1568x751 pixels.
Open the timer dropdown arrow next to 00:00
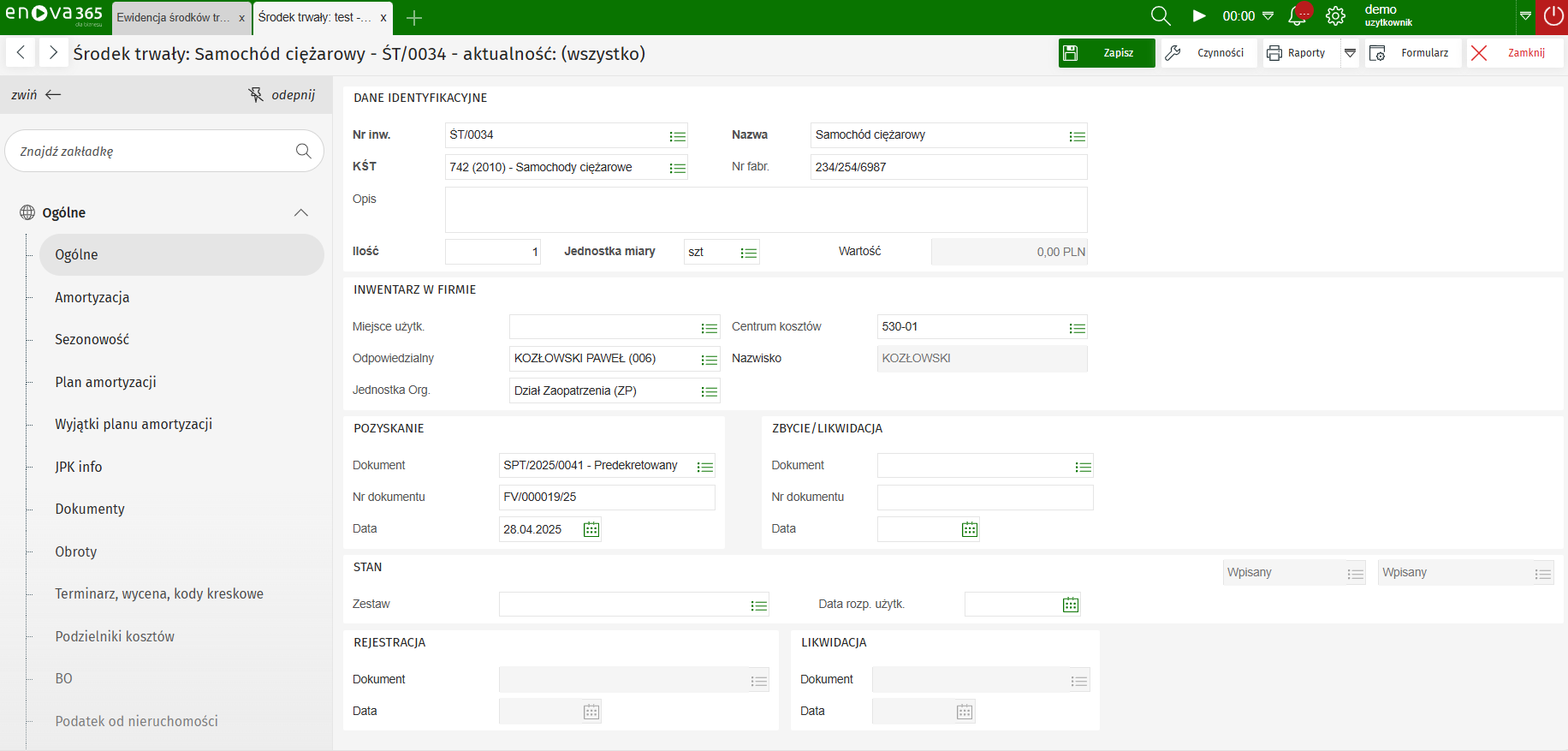pyautogui.click(x=1268, y=16)
